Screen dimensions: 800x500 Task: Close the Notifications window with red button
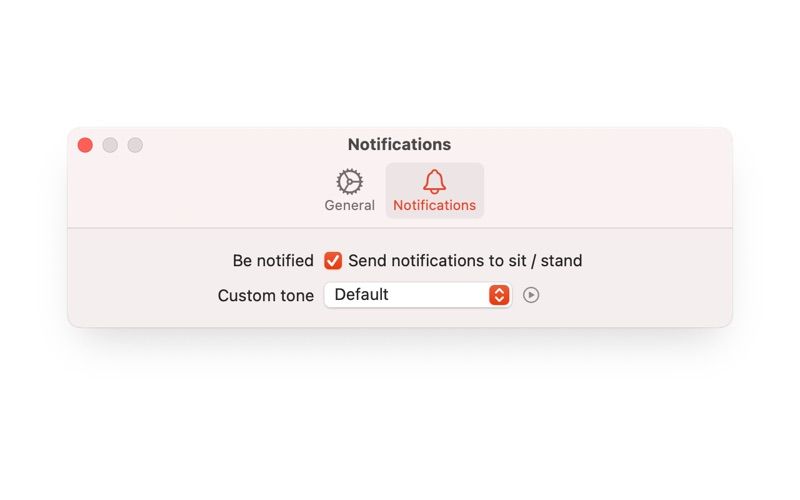[x=85, y=145]
